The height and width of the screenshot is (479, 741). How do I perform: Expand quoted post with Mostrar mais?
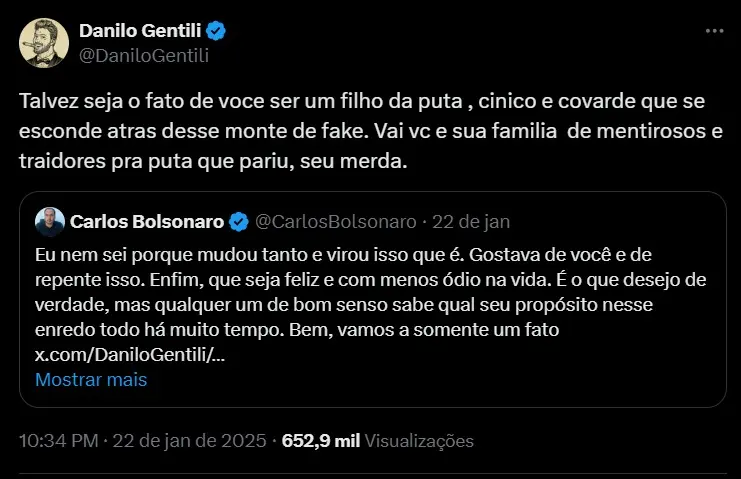[x=91, y=380]
